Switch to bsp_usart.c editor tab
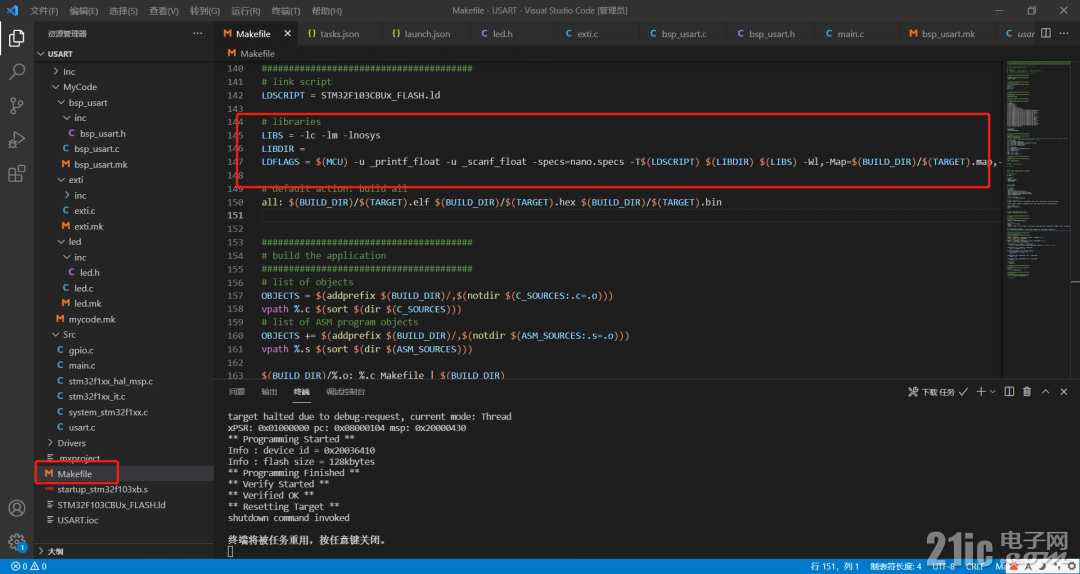The height and width of the screenshot is (574, 1080). click(683, 33)
